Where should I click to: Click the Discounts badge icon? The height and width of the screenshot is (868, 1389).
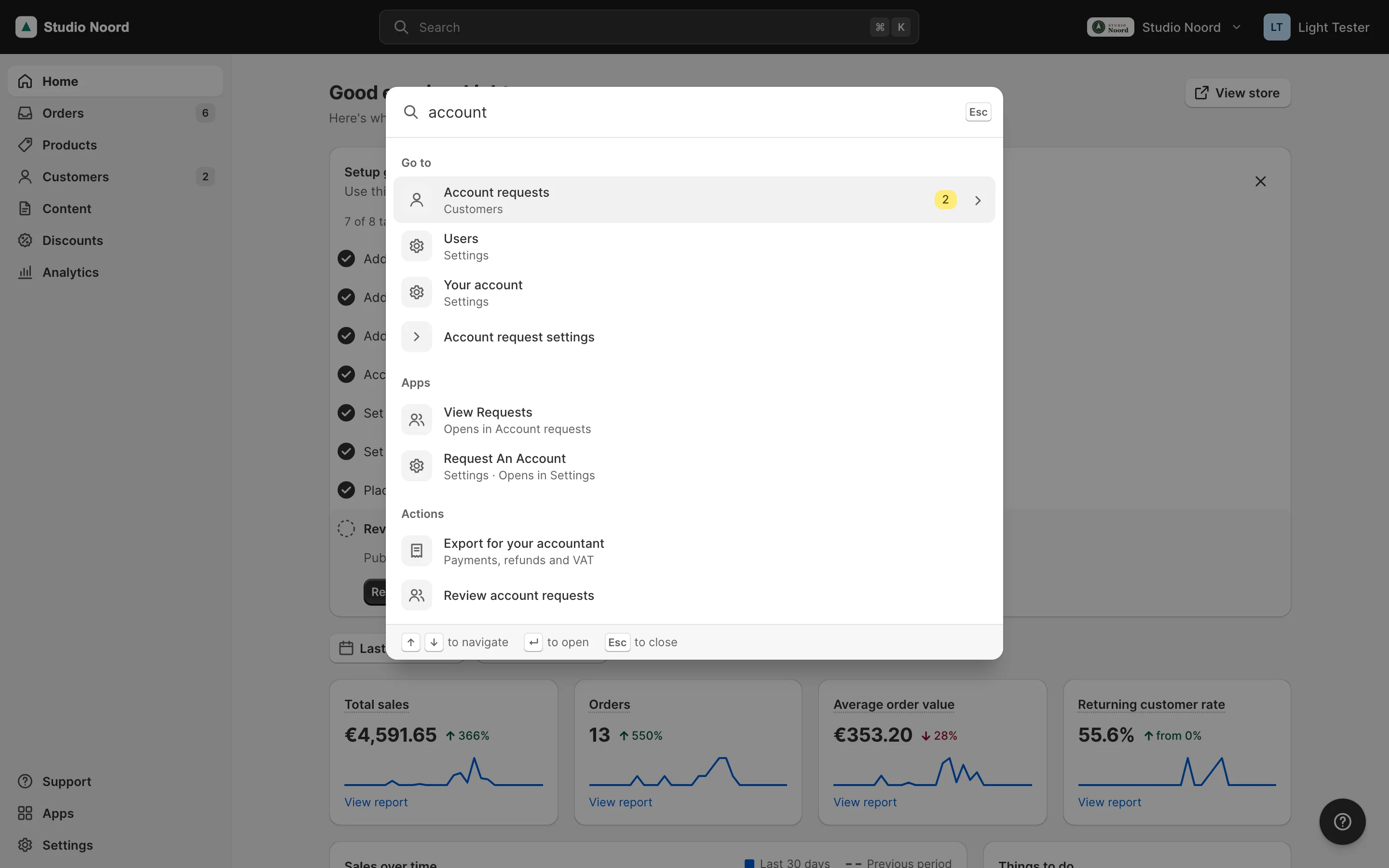click(x=25, y=241)
